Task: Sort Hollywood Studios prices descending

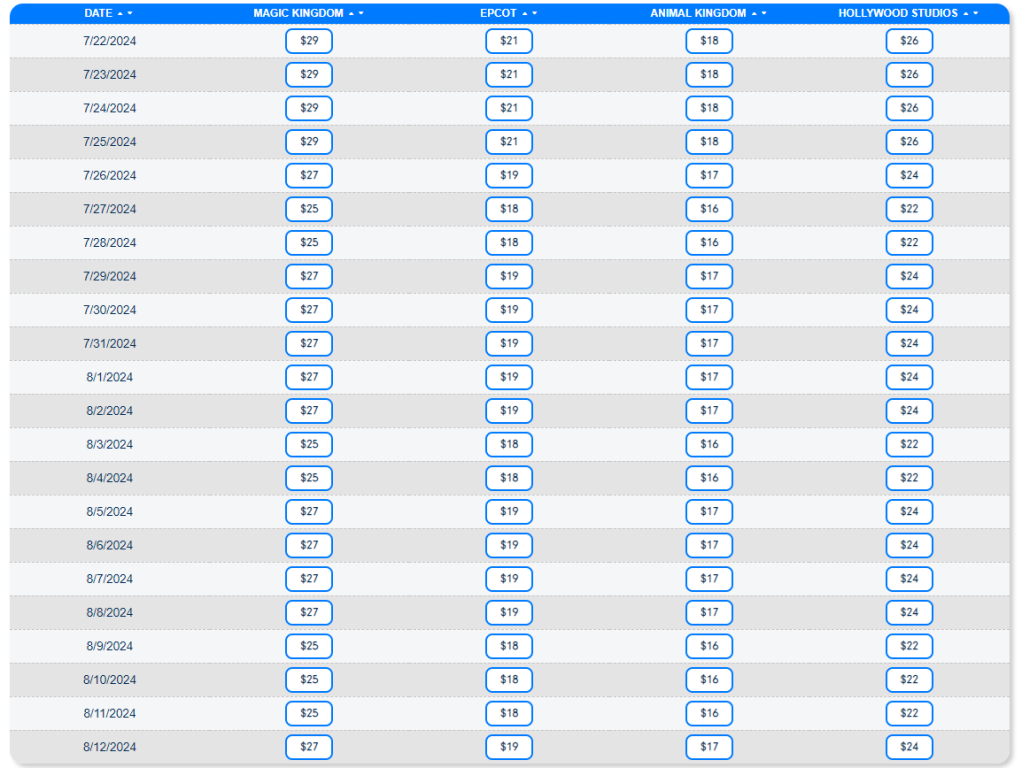Action: [976, 14]
